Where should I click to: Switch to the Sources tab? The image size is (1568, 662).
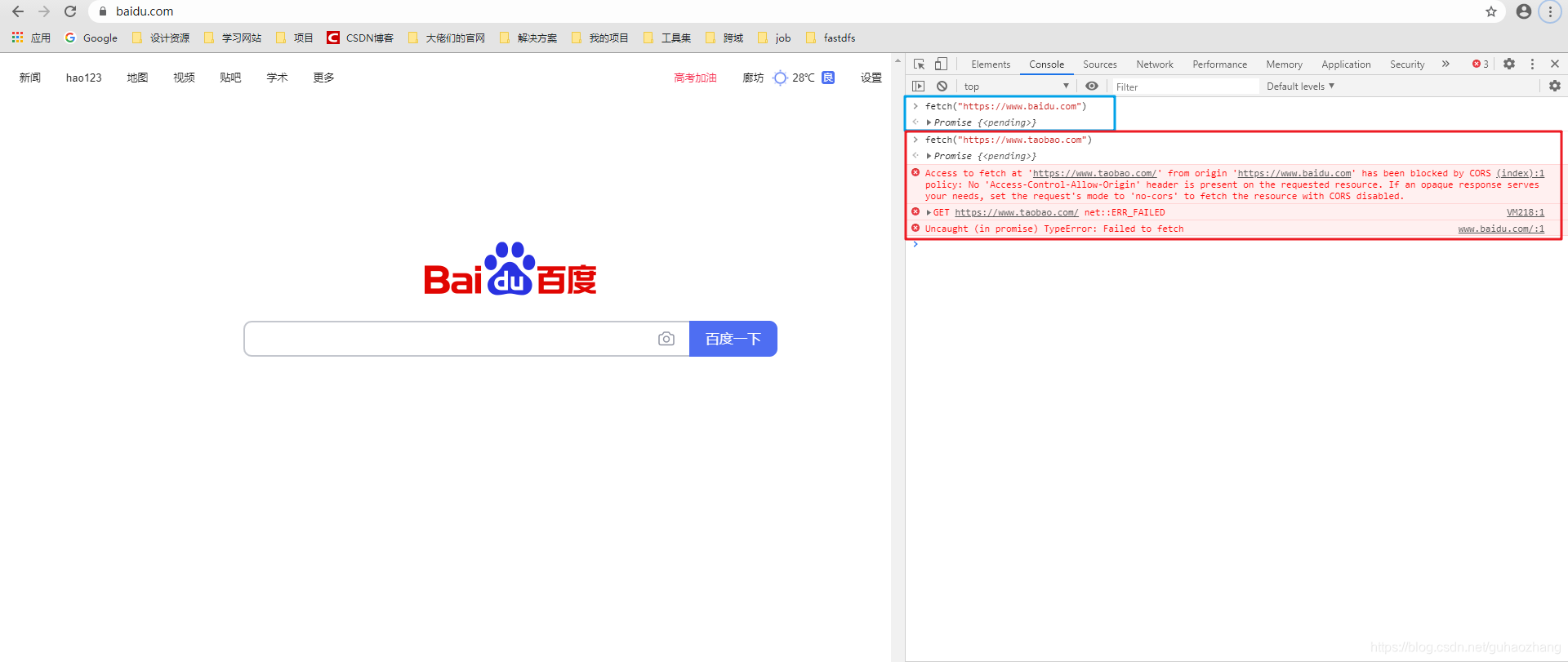pos(1099,64)
